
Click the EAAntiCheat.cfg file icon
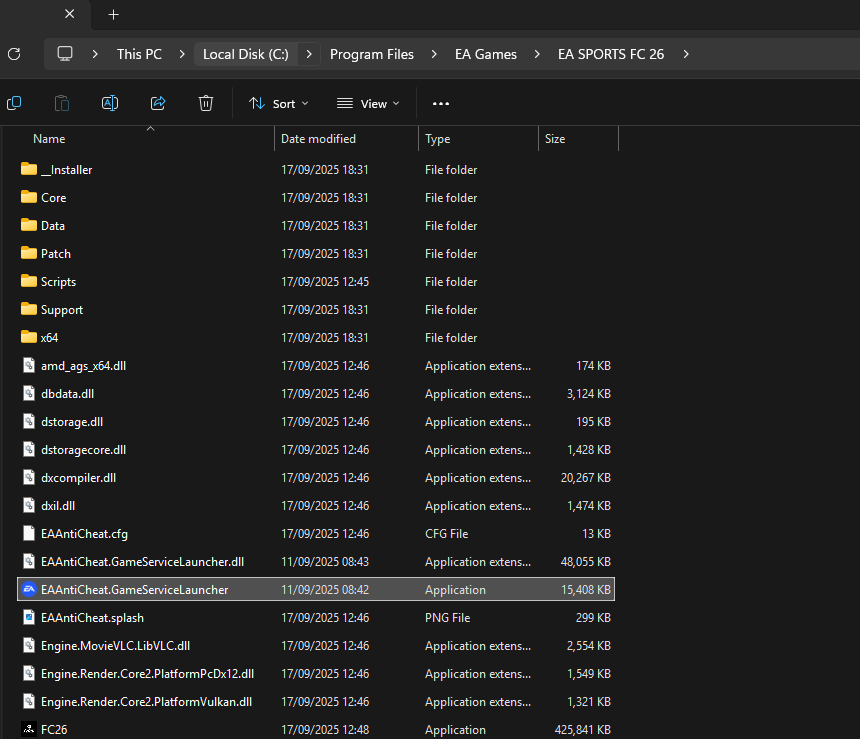[x=29, y=533]
